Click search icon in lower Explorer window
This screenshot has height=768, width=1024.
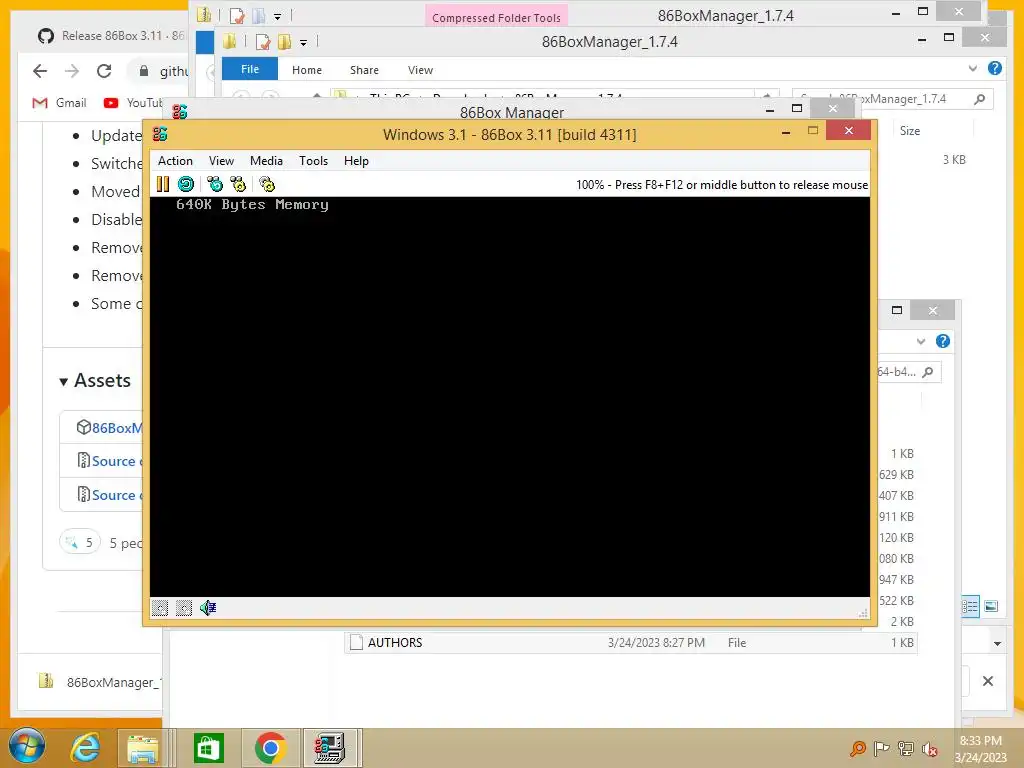(927, 372)
